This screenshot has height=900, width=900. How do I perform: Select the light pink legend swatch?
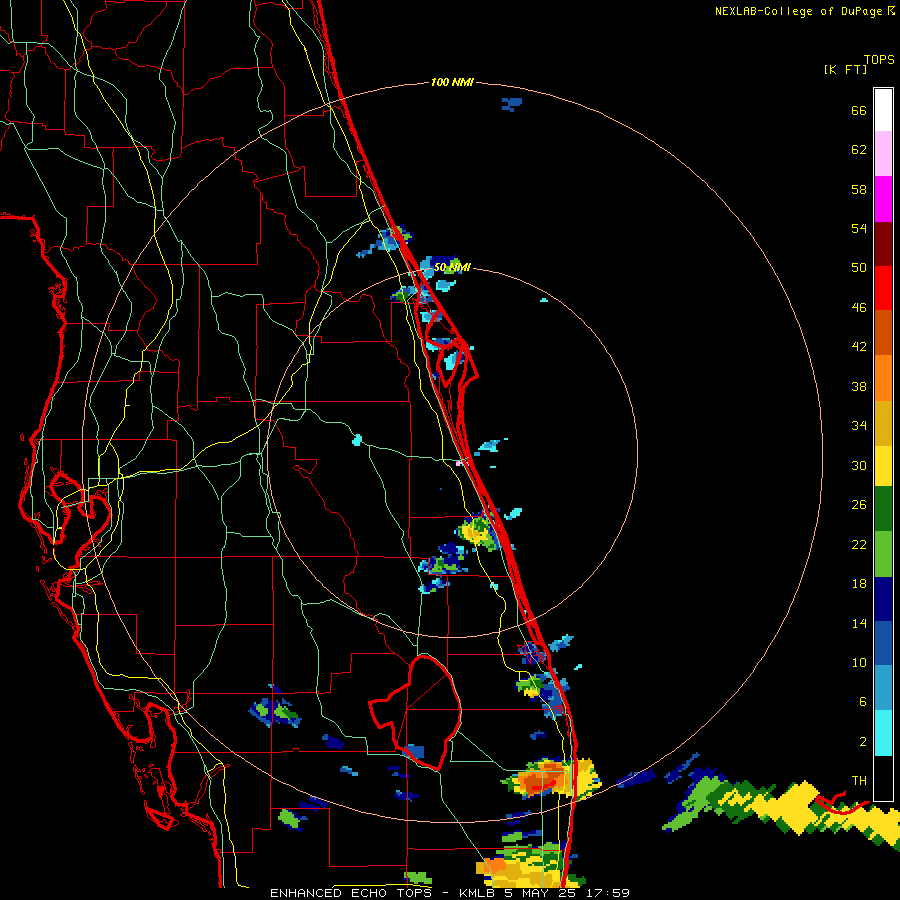883,154
